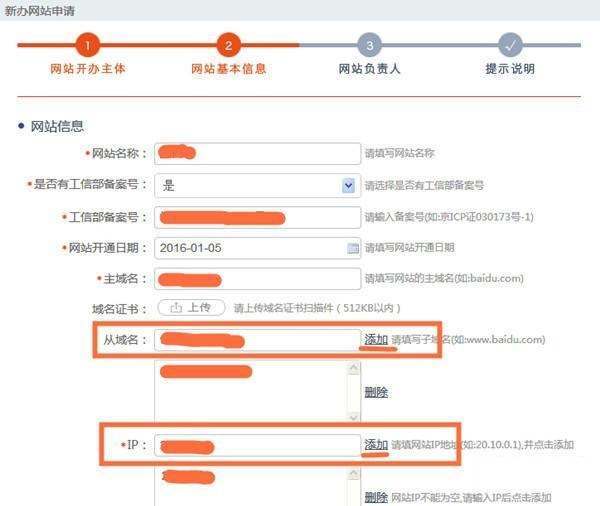The image size is (600, 506).
Task: Click hint text 请填写网站开通日期
Action: [x=409, y=248]
